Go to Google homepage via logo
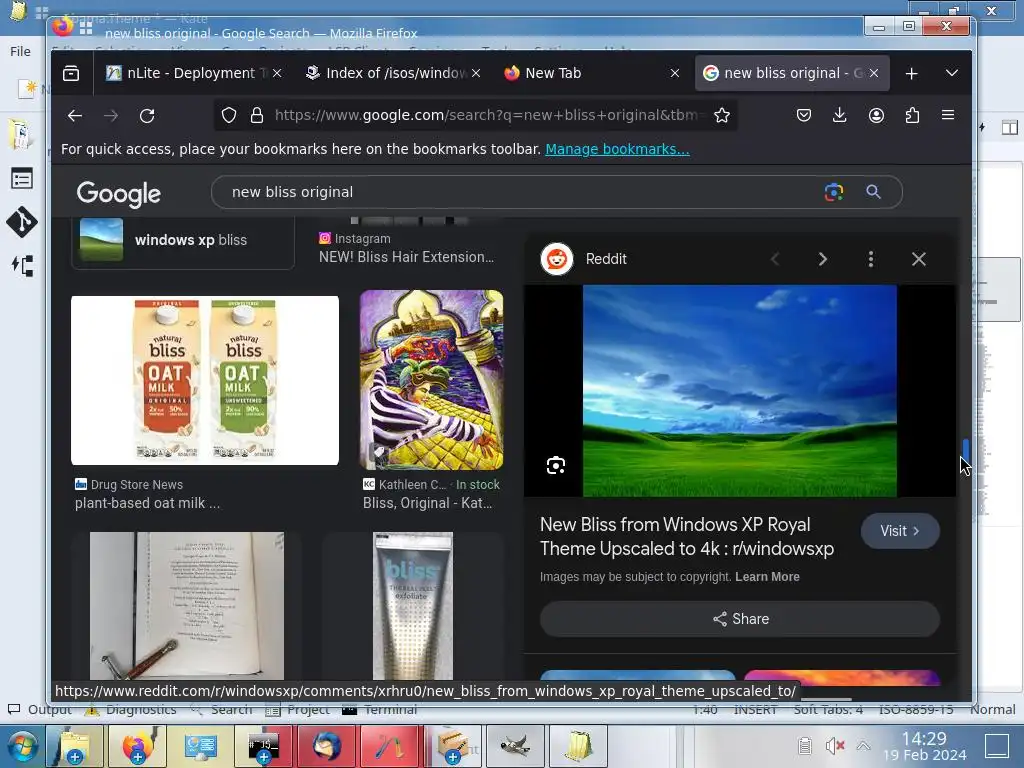The height and width of the screenshot is (768, 1024). click(118, 193)
